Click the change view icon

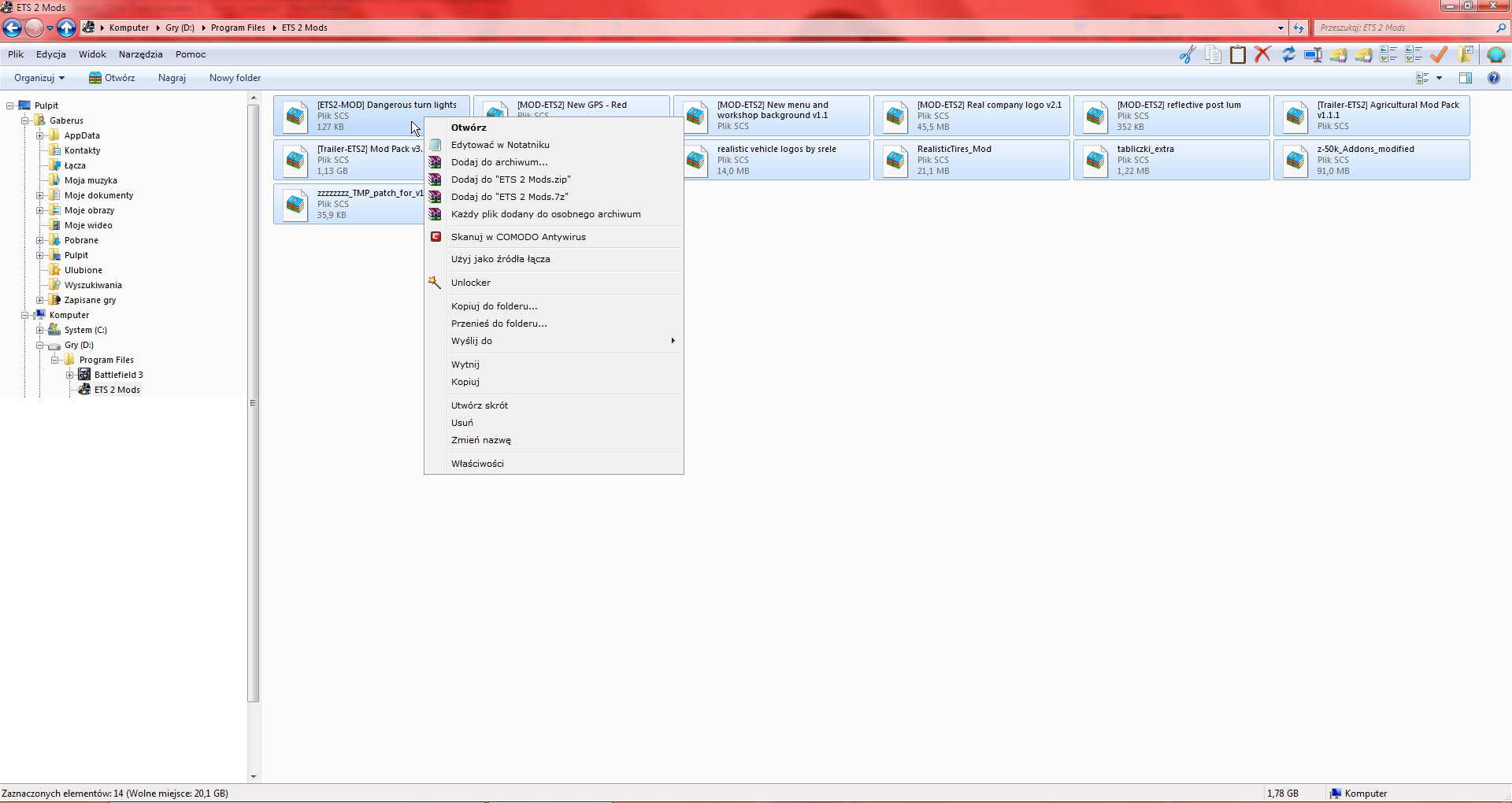1422,78
